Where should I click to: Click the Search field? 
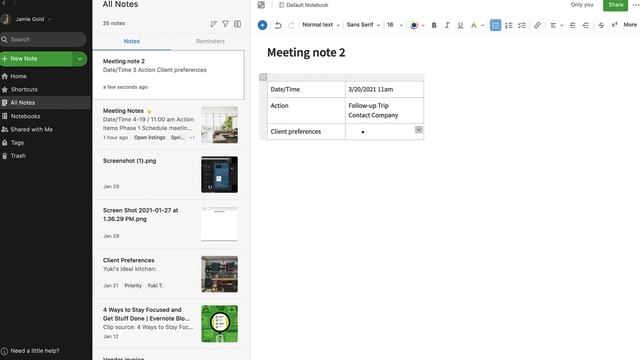(43, 40)
